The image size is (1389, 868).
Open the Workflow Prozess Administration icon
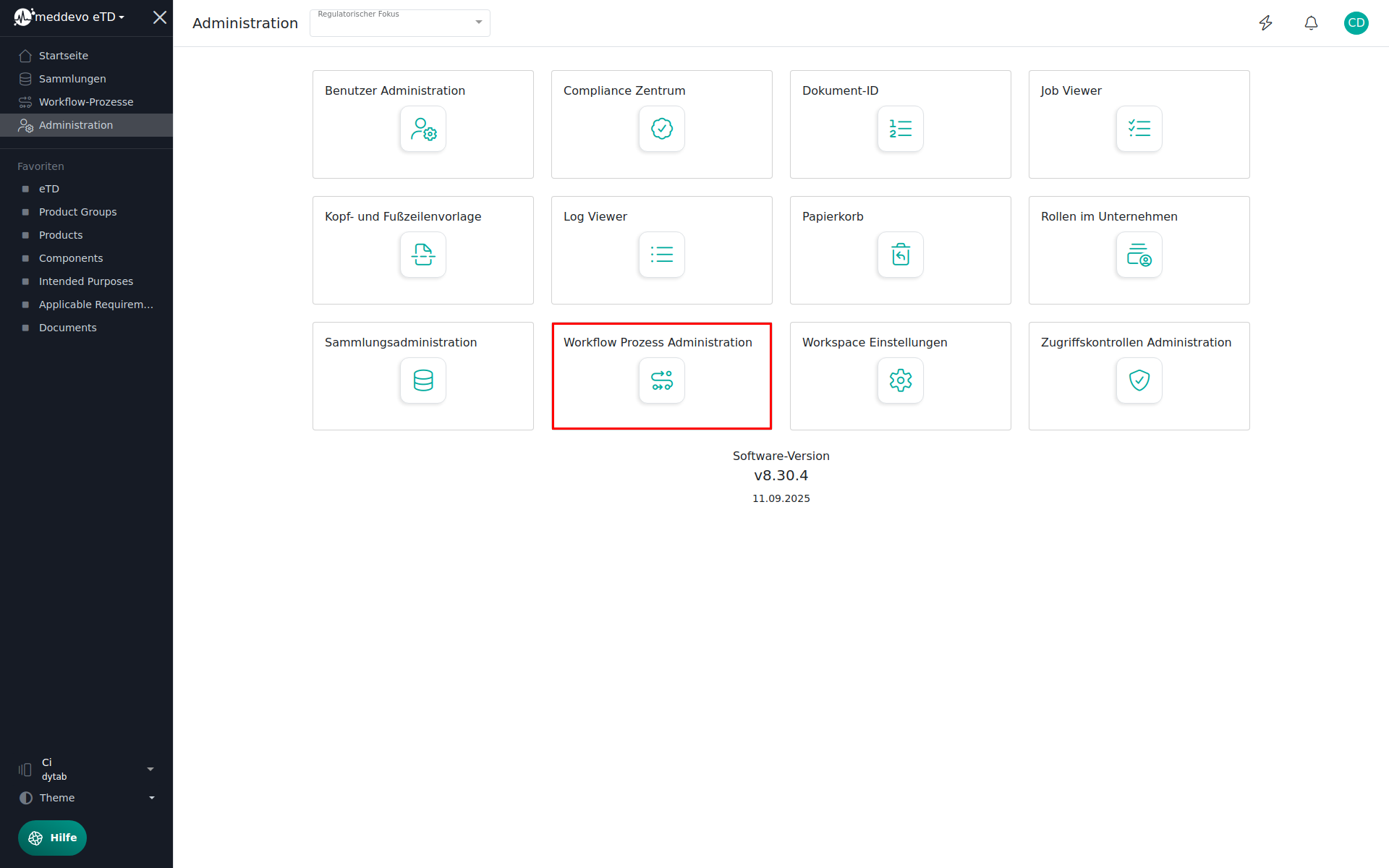(662, 380)
